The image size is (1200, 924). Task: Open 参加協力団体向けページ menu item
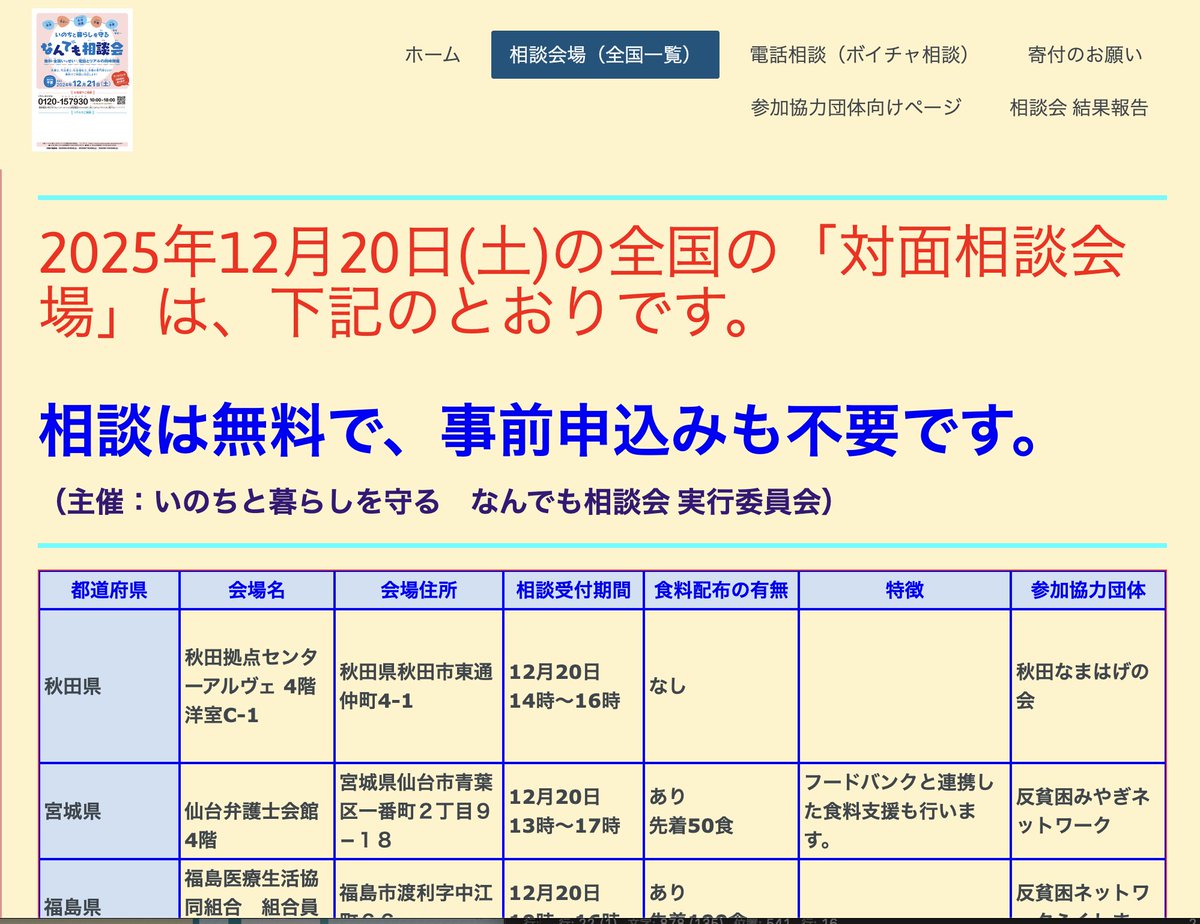tap(856, 107)
